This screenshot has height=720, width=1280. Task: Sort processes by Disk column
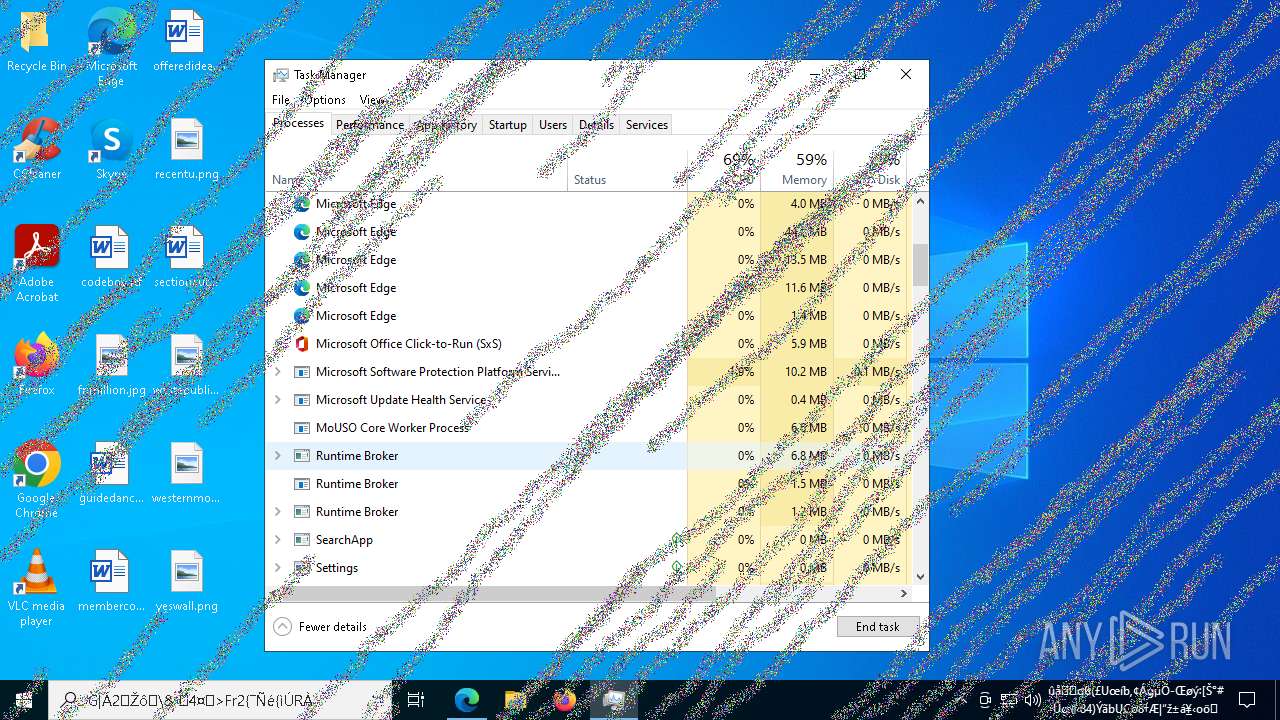pos(870,168)
